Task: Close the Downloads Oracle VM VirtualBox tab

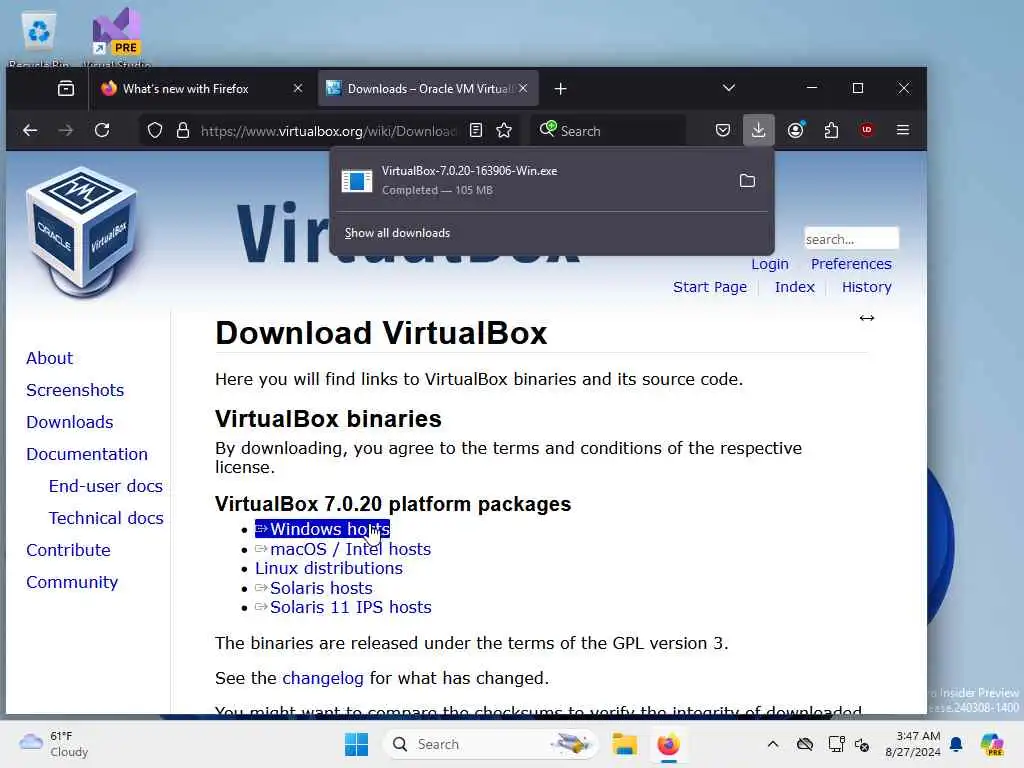Action: pyautogui.click(x=523, y=88)
